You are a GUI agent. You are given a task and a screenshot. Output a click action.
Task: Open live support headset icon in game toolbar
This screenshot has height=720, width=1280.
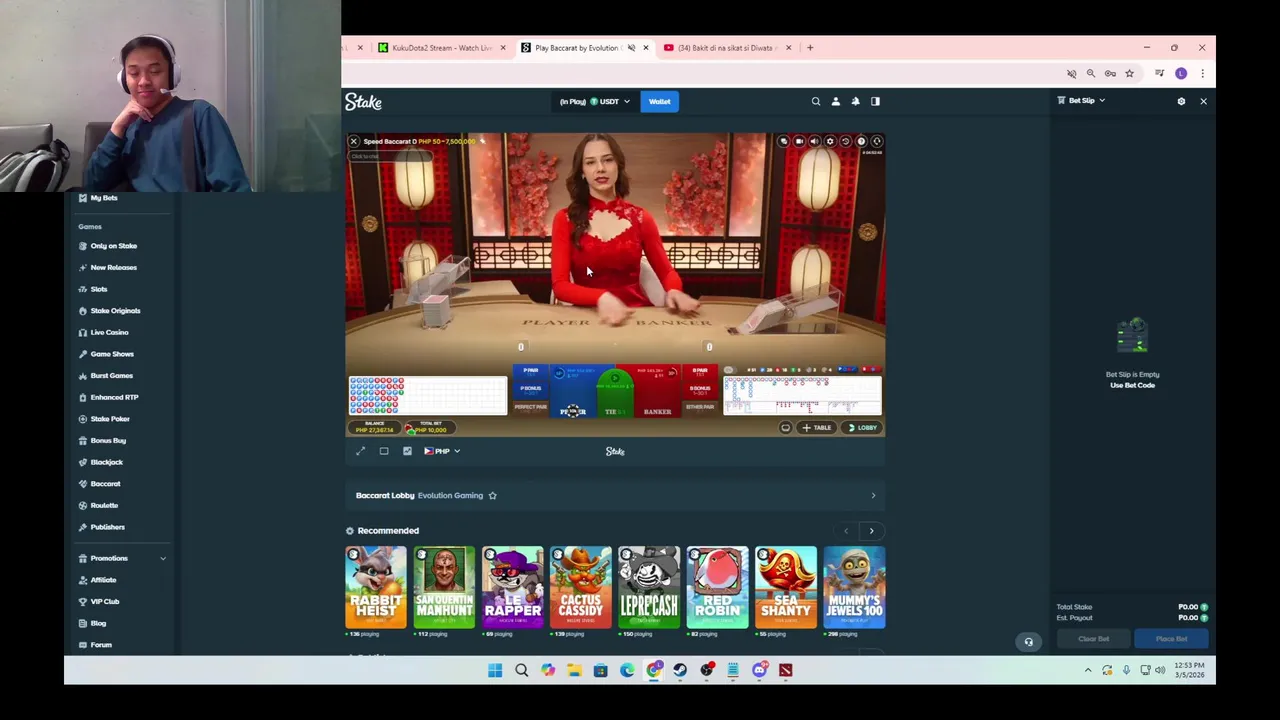point(877,141)
